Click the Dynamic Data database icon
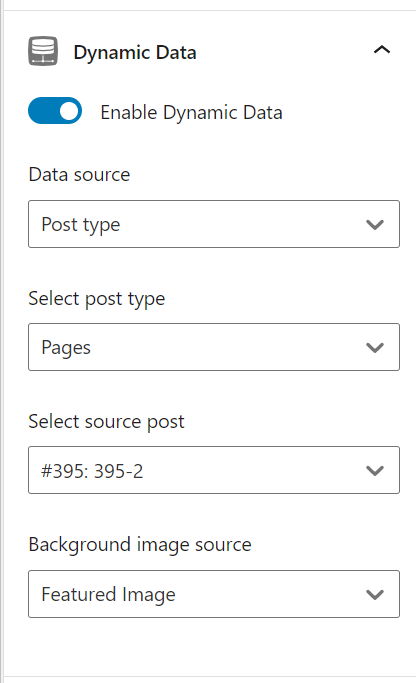Image resolution: width=416 pixels, height=683 pixels. pos(43,51)
